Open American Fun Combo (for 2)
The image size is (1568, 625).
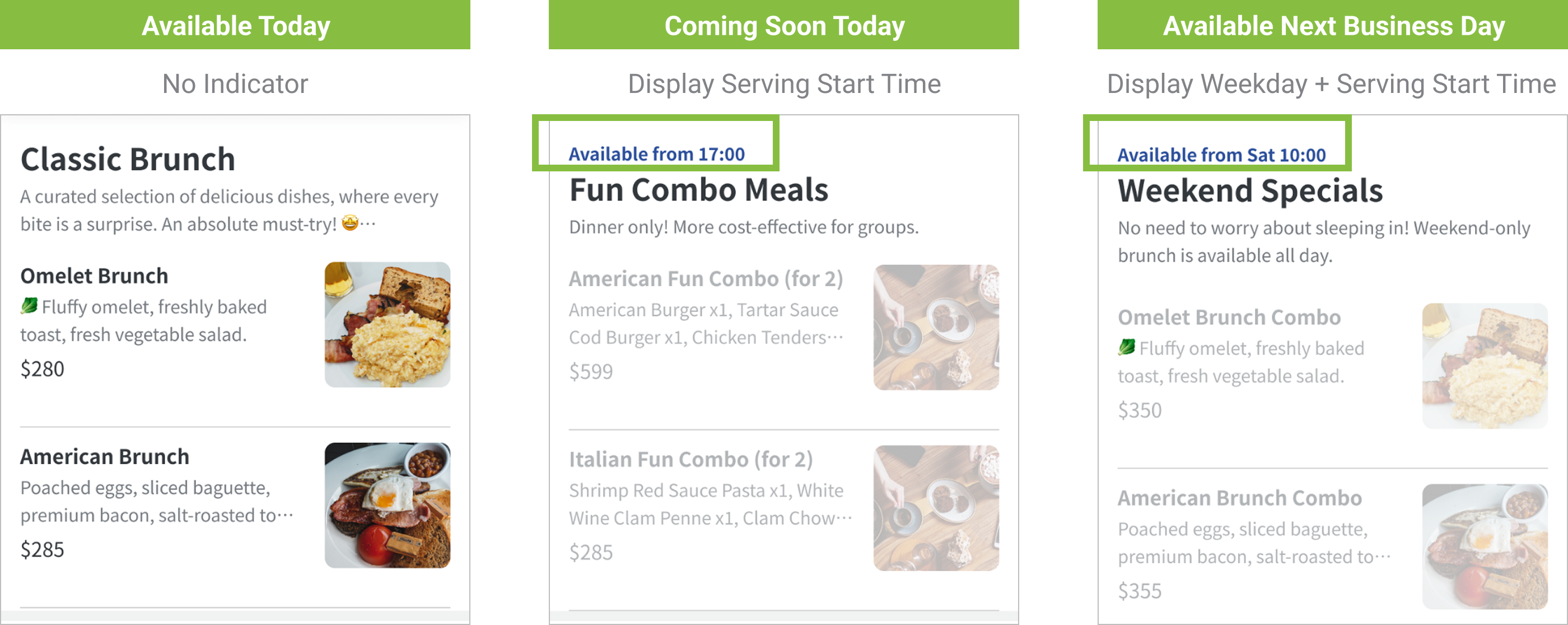[706, 279]
